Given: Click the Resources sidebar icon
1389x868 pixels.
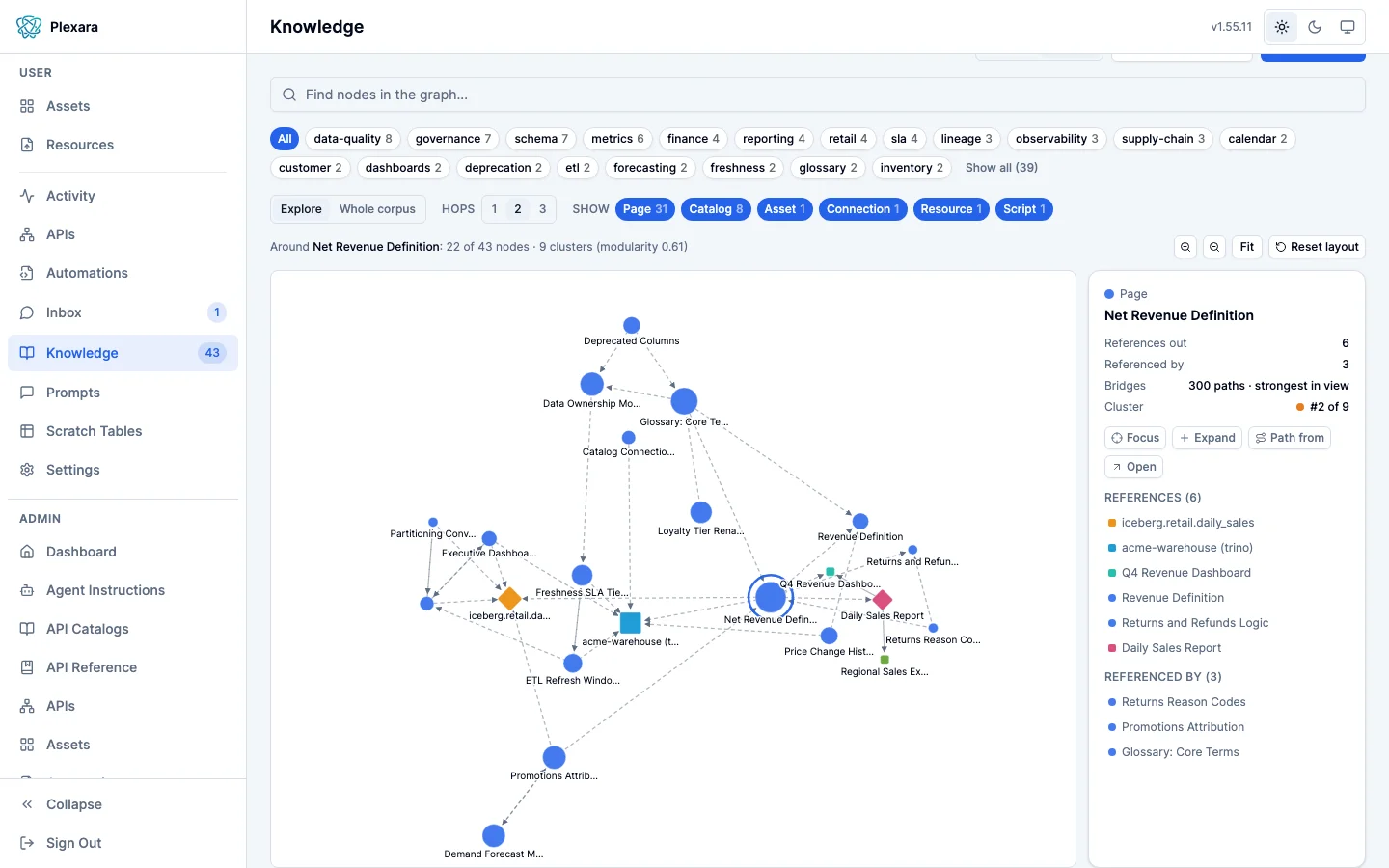Looking at the screenshot, I should [27, 145].
